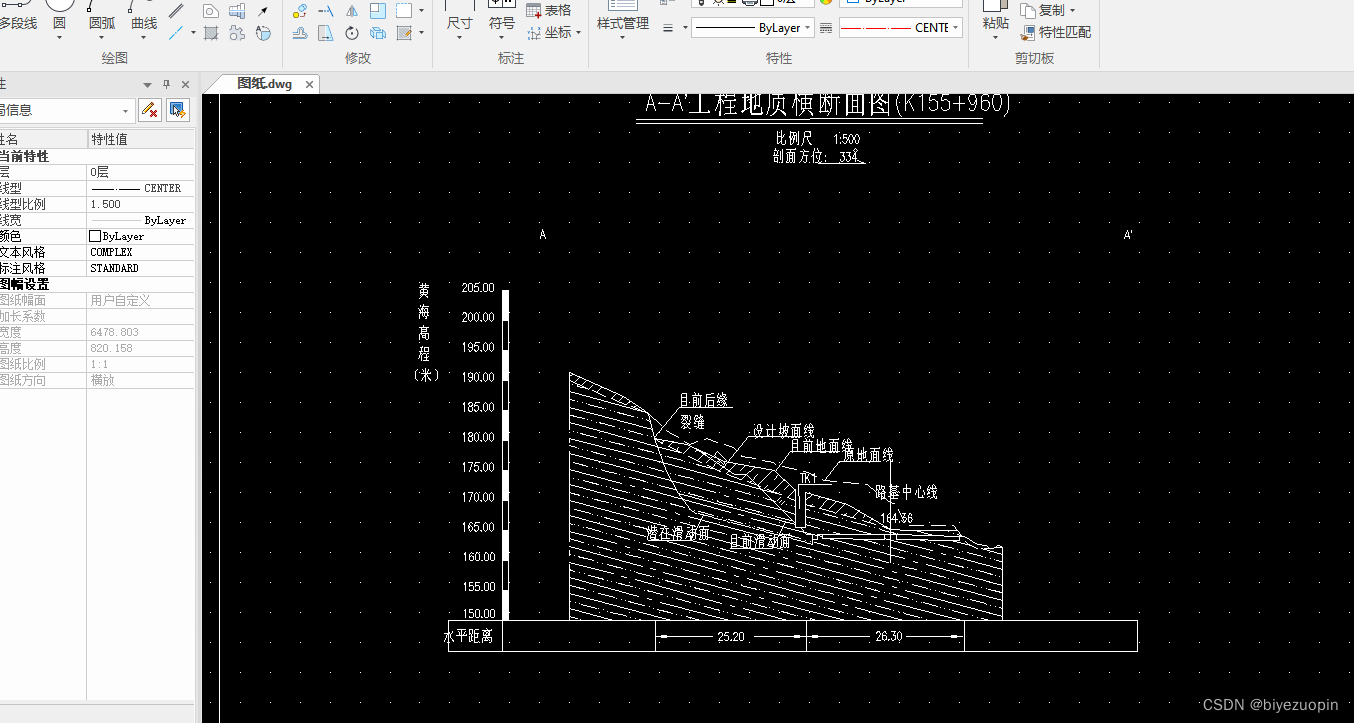This screenshot has width=1354, height=723.
Task: Click the arrow pointer tool in 绘图 group
Action: (x=263, y=10)
